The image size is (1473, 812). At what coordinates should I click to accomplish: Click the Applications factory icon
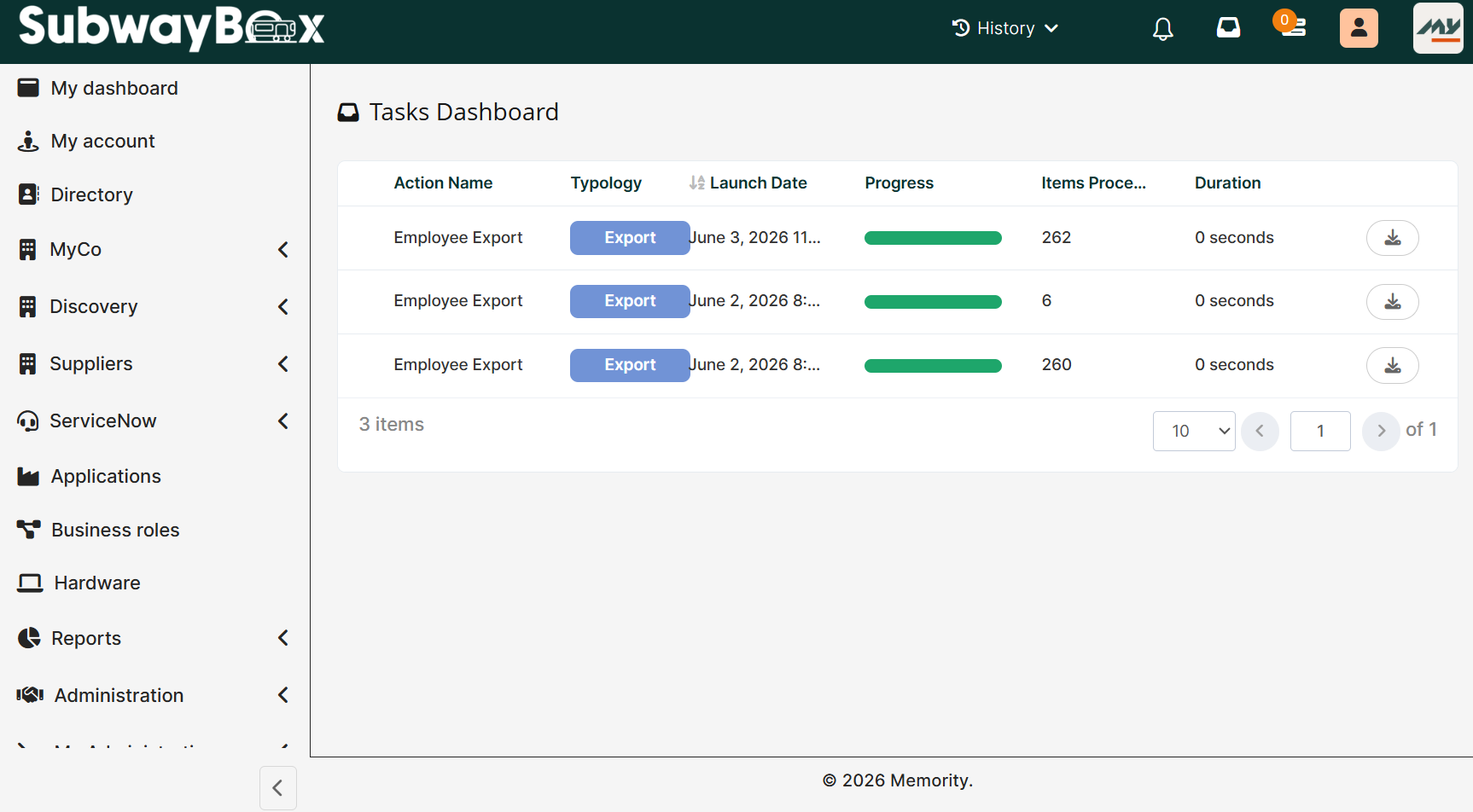[28, 477]
